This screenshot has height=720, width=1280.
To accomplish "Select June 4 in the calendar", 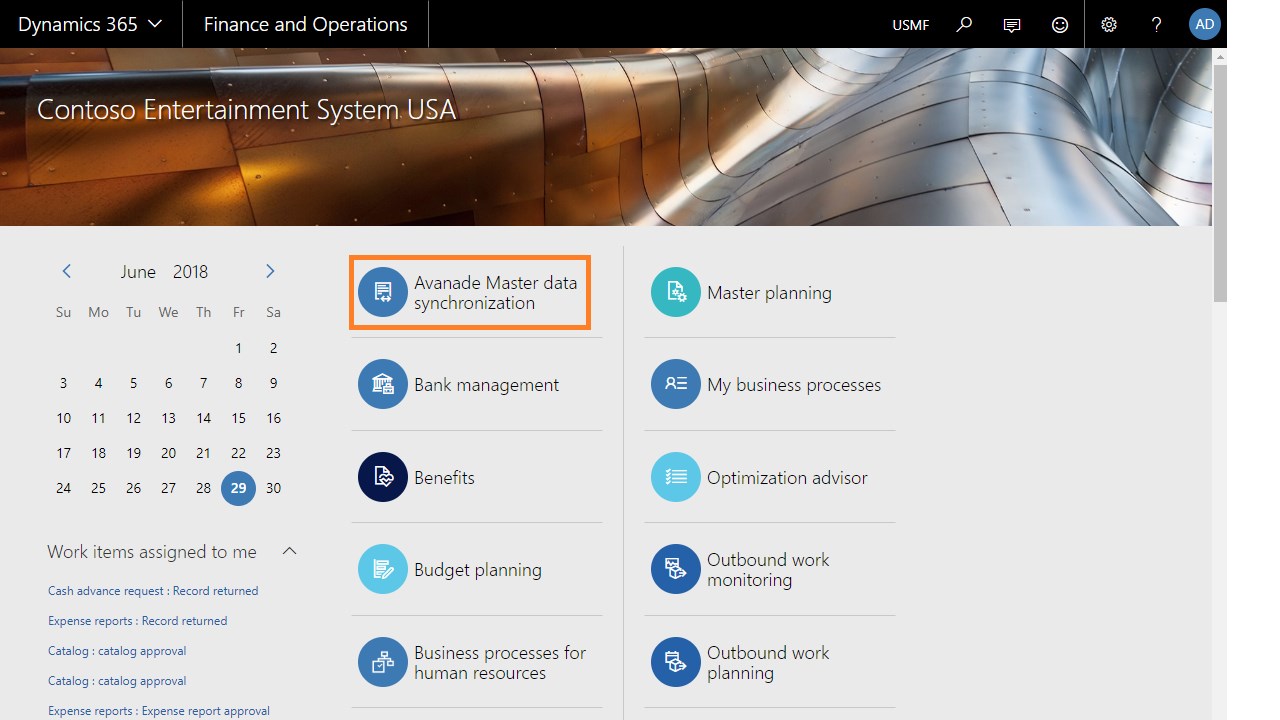I will coord(98,383).
